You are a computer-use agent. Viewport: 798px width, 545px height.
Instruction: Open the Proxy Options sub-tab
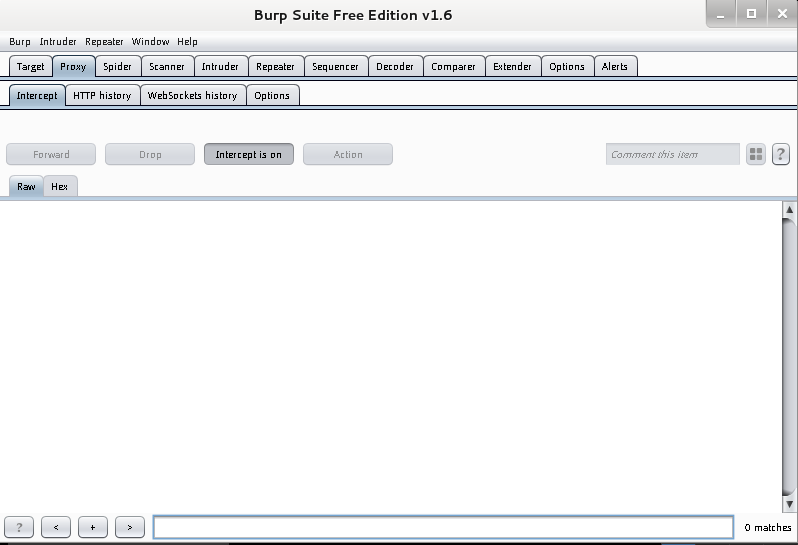272,96
